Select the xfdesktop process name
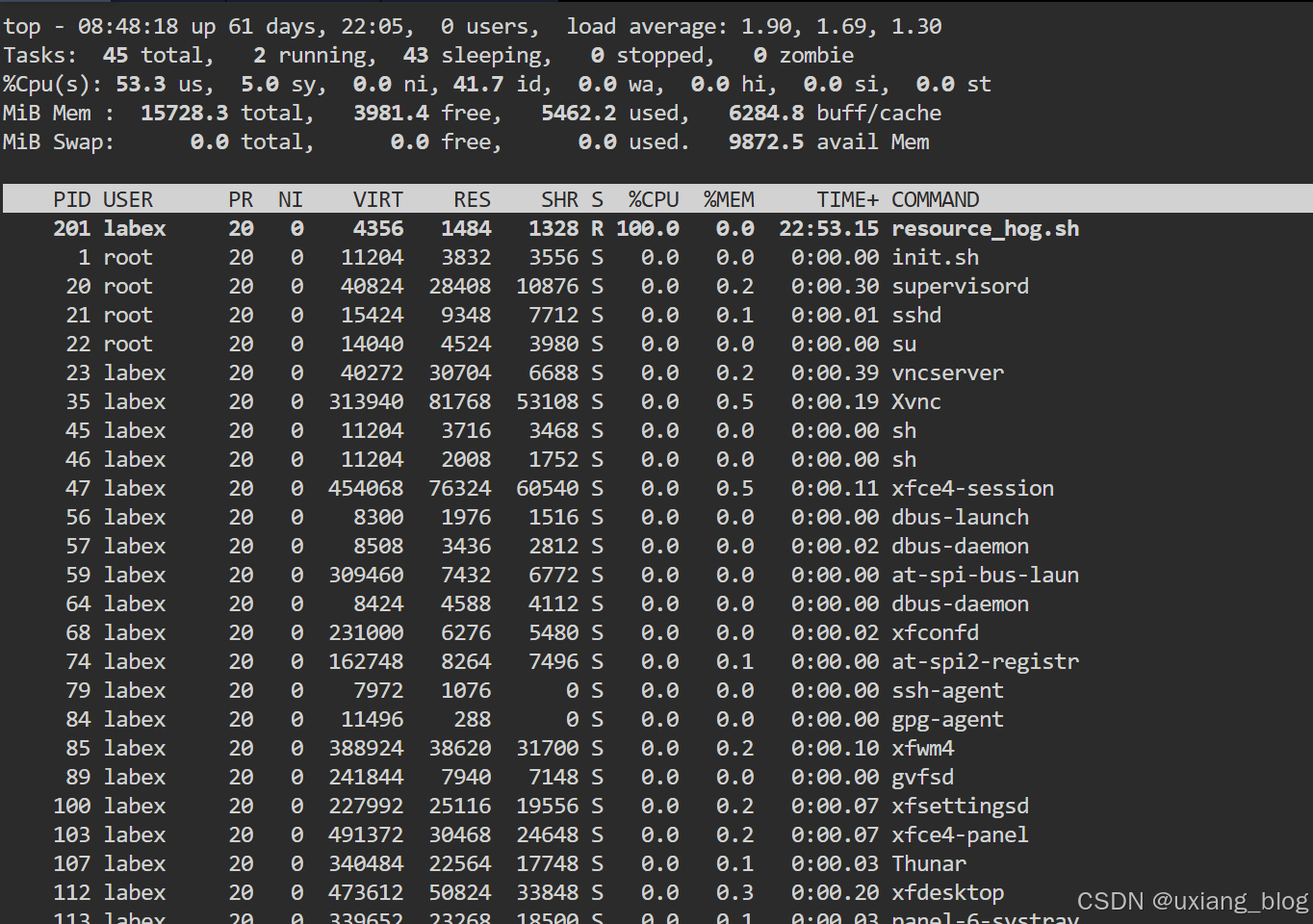Image resolution: width=1313 pixels, height=924 pixels. click(948, 893)
